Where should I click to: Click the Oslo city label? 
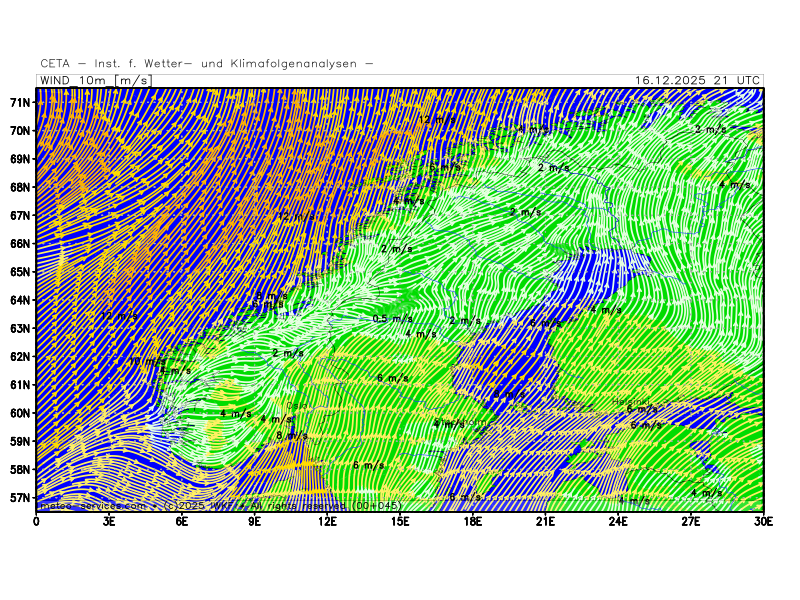pos(297,405)
